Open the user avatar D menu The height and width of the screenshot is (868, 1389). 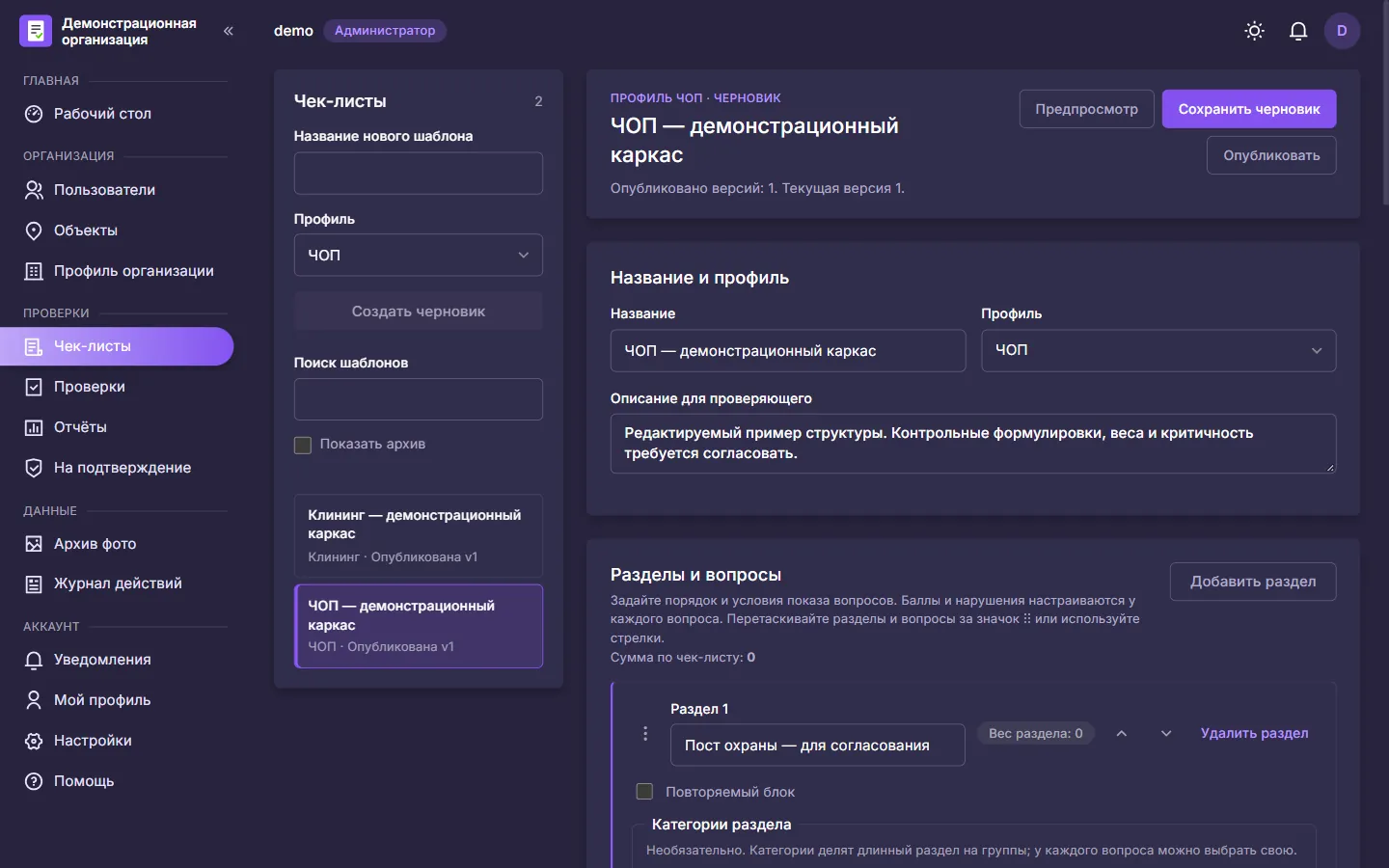[1342, 31]
